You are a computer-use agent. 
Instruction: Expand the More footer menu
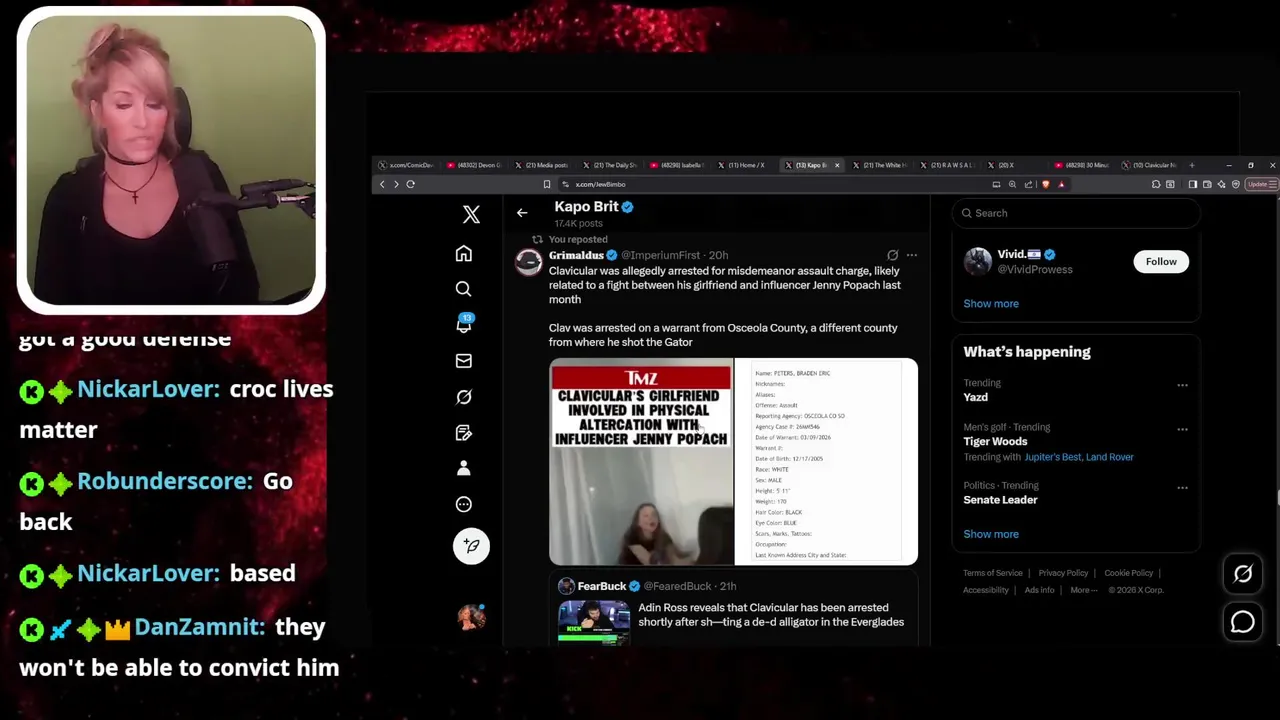pos(1082,590)
